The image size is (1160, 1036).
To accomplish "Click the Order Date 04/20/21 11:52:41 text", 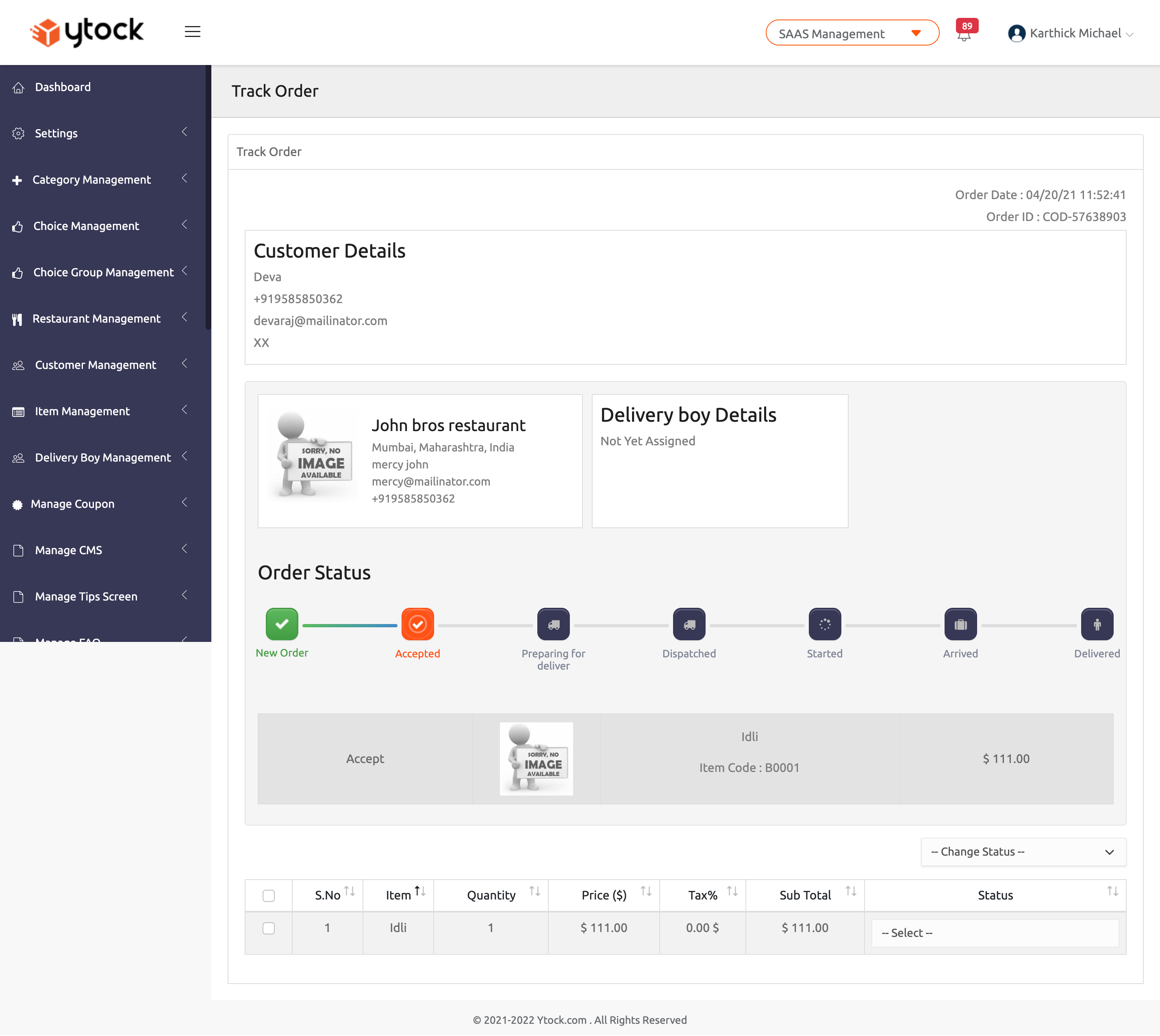I will [x=1041, y=195].
